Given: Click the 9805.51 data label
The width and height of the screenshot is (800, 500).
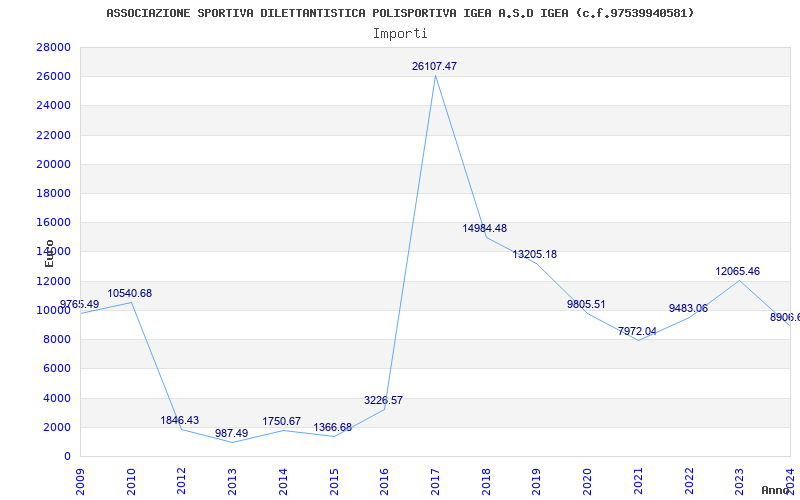Looking at the screenshot, I should tap(586, 305).
